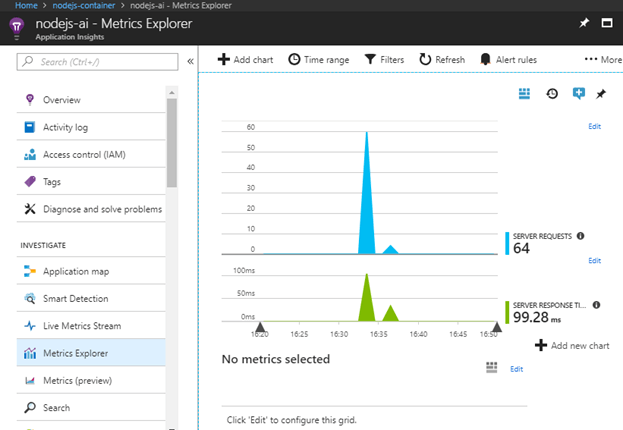This screenshot has height=430, width=623.
Task: Pin the blade with top pin icon
Action: [584, 22]
